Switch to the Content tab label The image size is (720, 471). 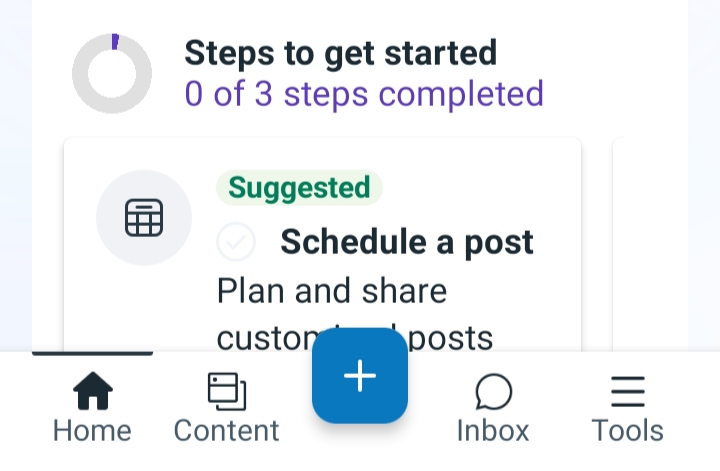[x=226, y=431]
